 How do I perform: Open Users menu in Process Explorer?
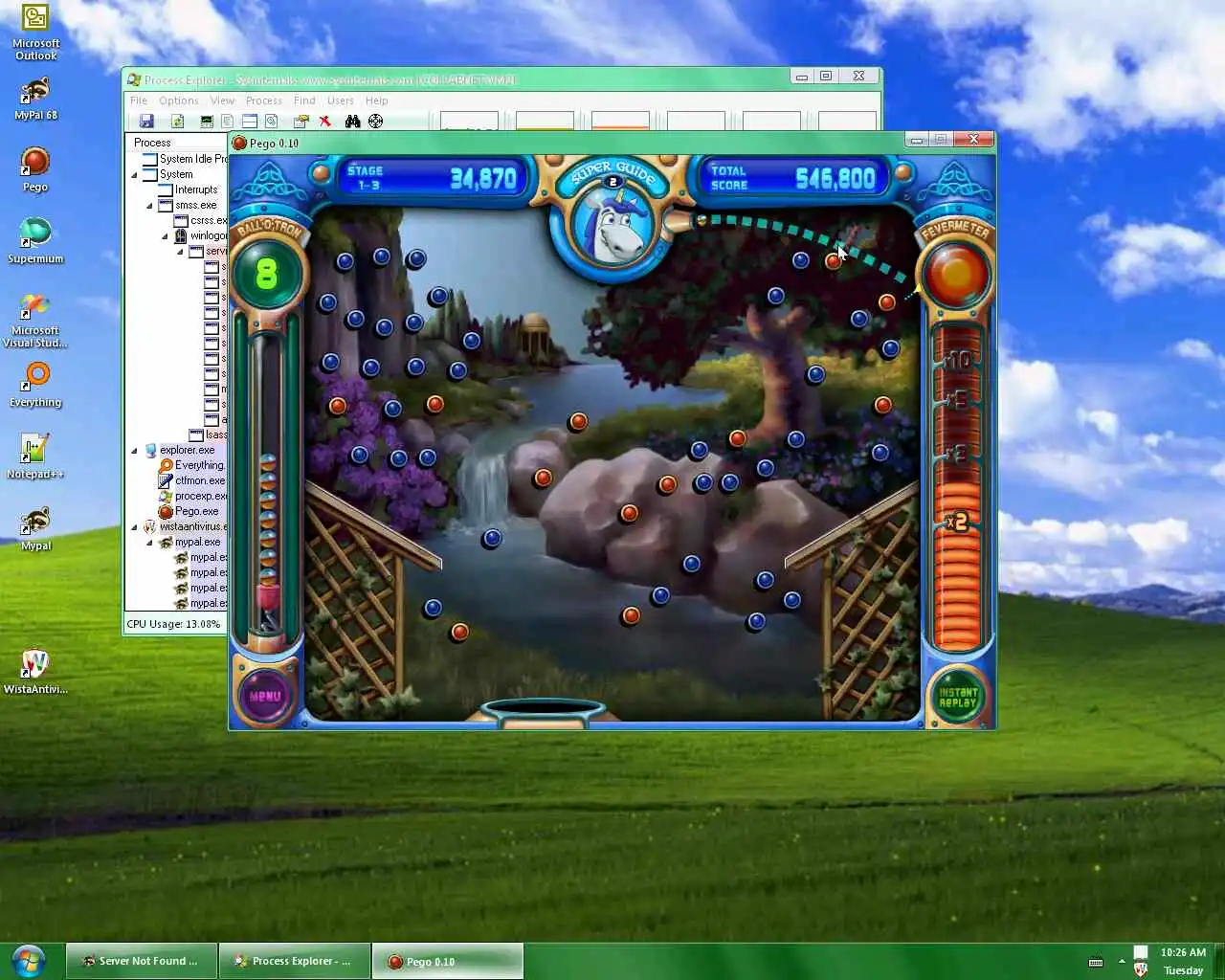(341, 100)
